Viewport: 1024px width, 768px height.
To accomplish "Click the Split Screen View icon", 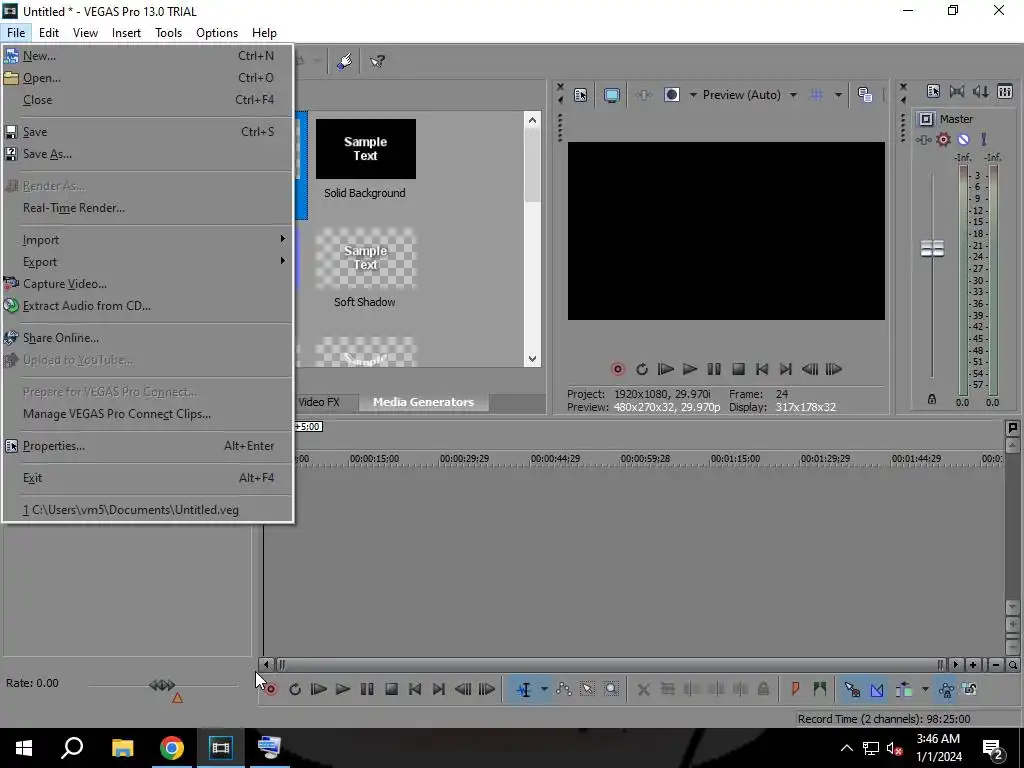I will [672, 95].
